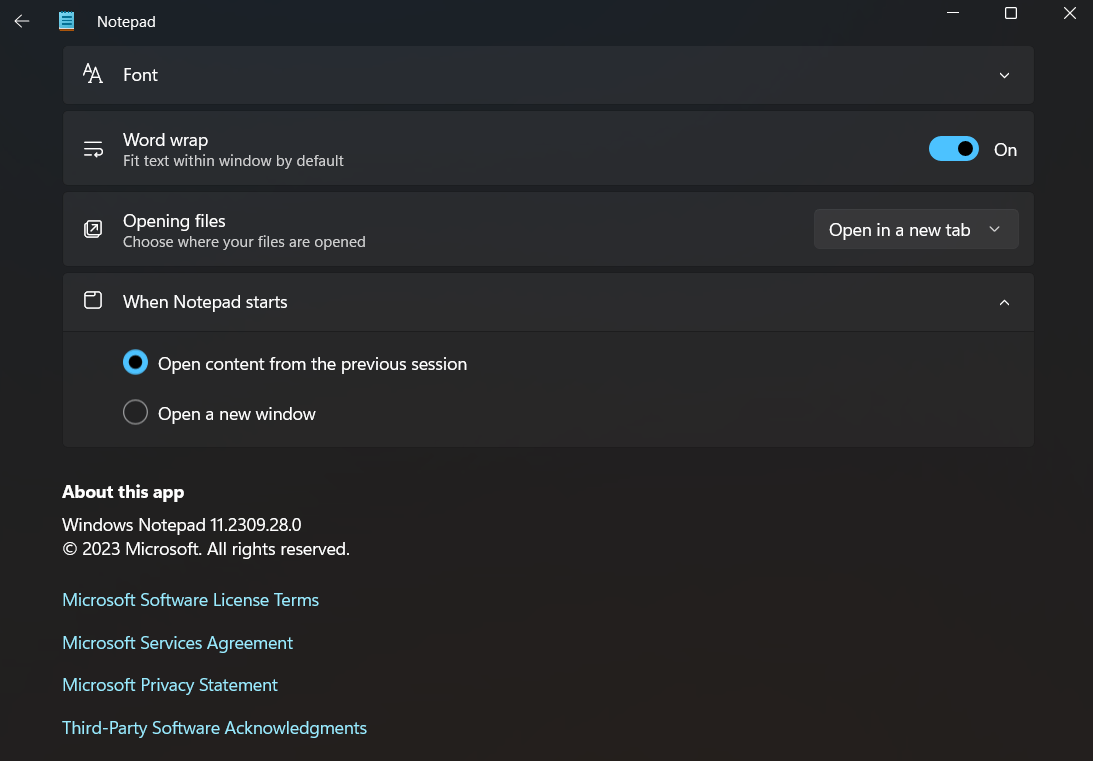Open Microsoft Services Agreement link
Viewport: 1093px width, 761px height.
tap(177, 643)
